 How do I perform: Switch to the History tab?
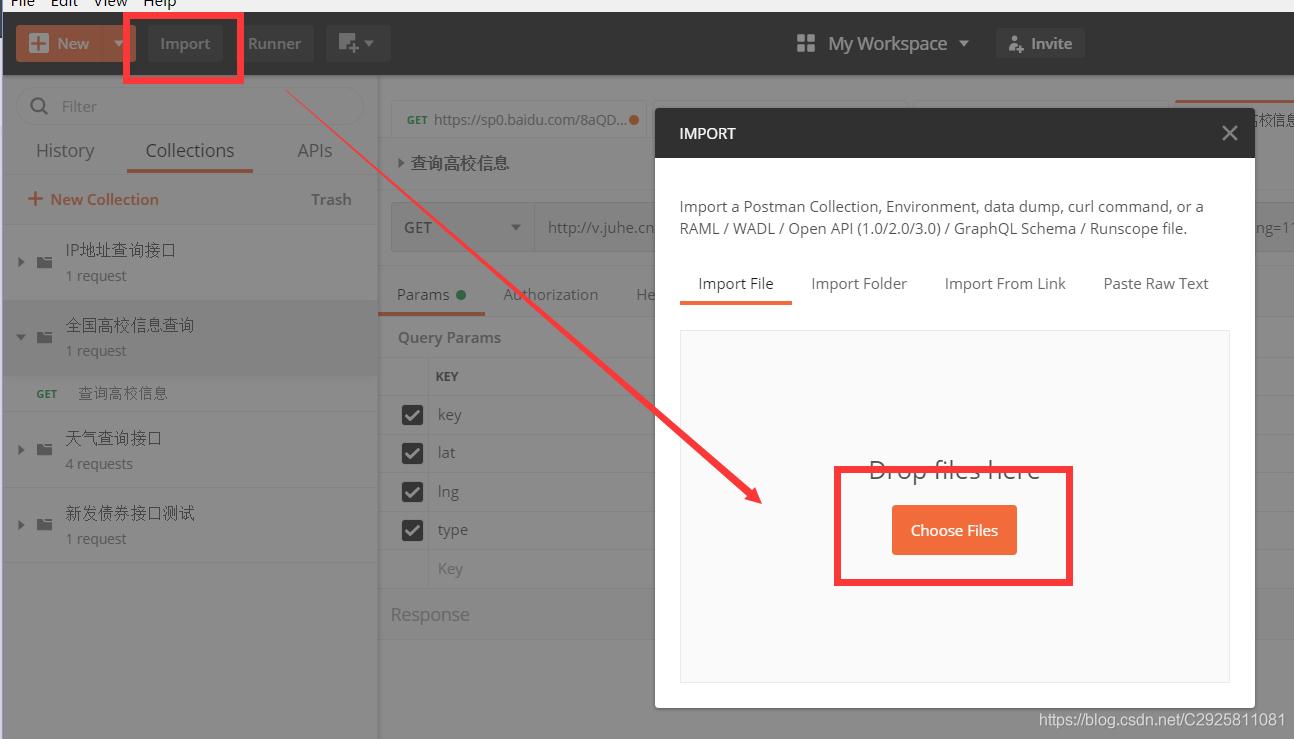pyautogui.click(x=65, y=151)
